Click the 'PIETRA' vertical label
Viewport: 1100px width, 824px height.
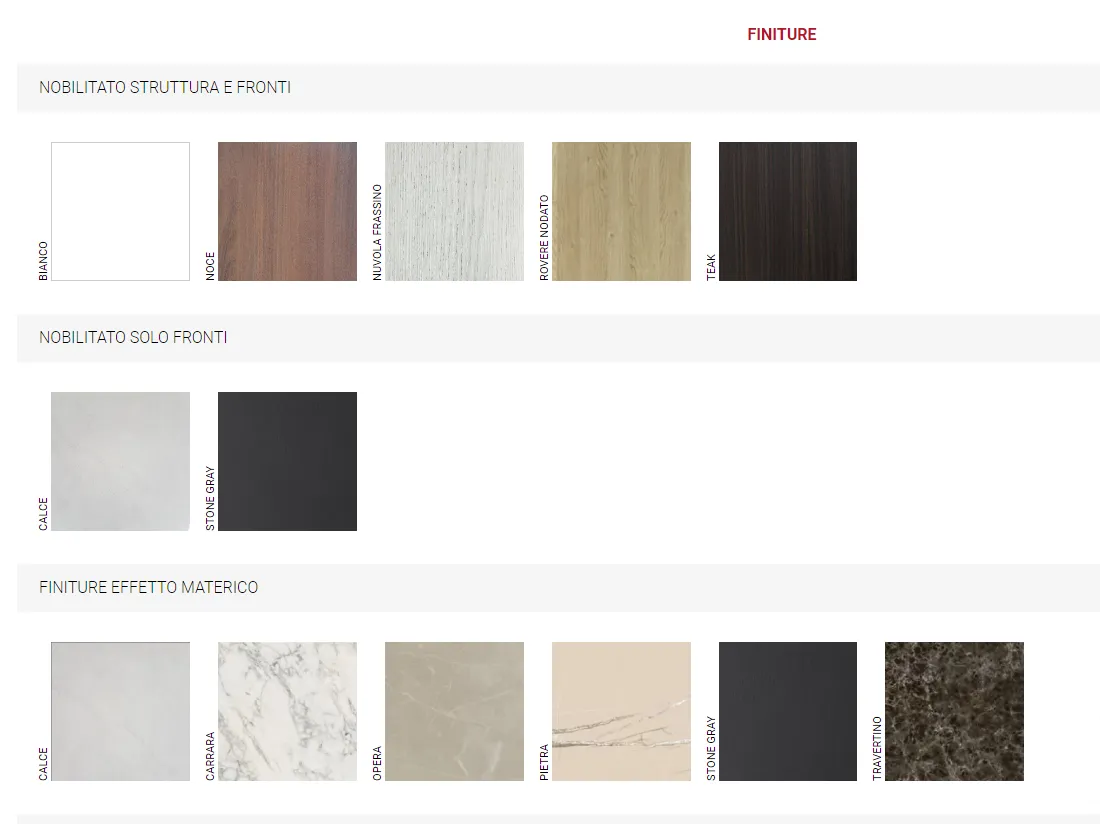pyautogui.click(x=544, y=762)
